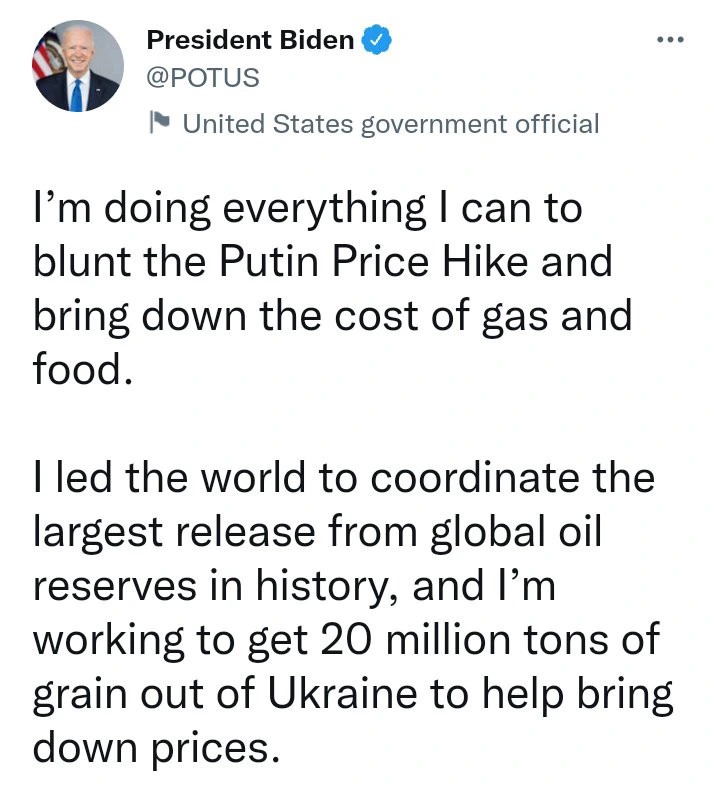The width and height of the screenshot is (720, 786).
Task: Click the word "working" in the tweet
Action: coord(109,642)
